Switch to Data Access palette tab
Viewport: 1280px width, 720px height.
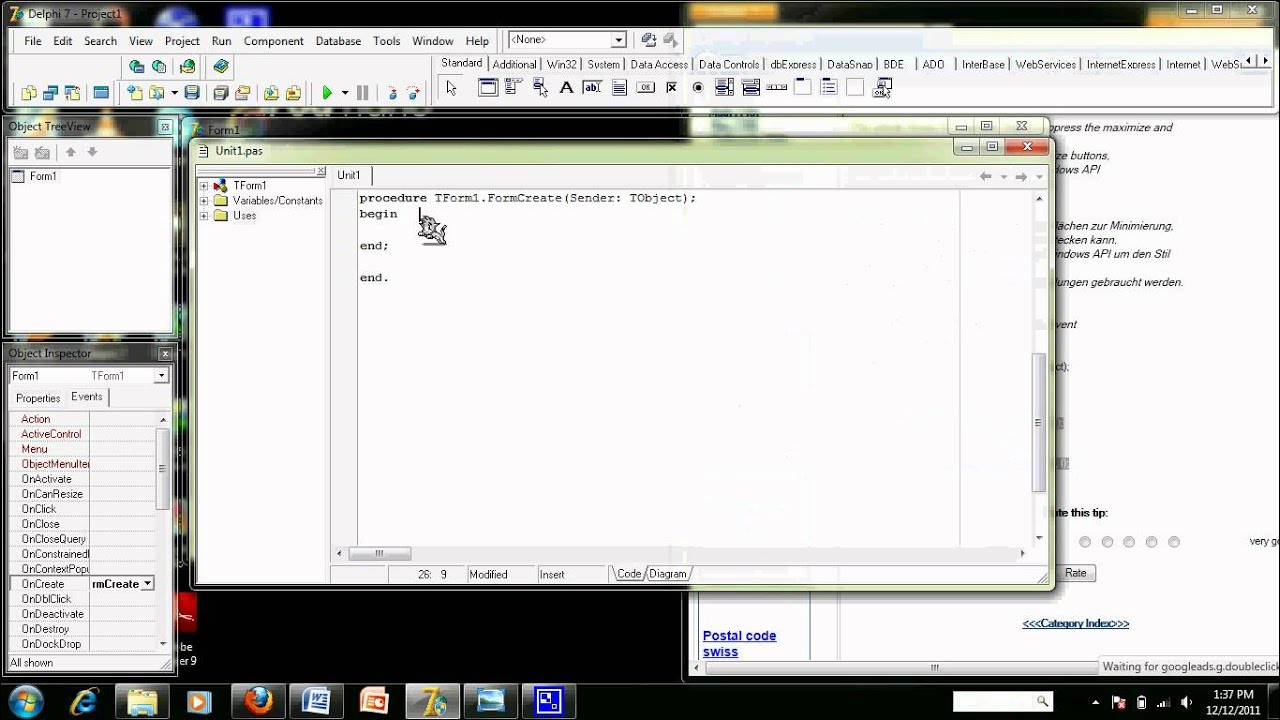click(x=659, y=64)
